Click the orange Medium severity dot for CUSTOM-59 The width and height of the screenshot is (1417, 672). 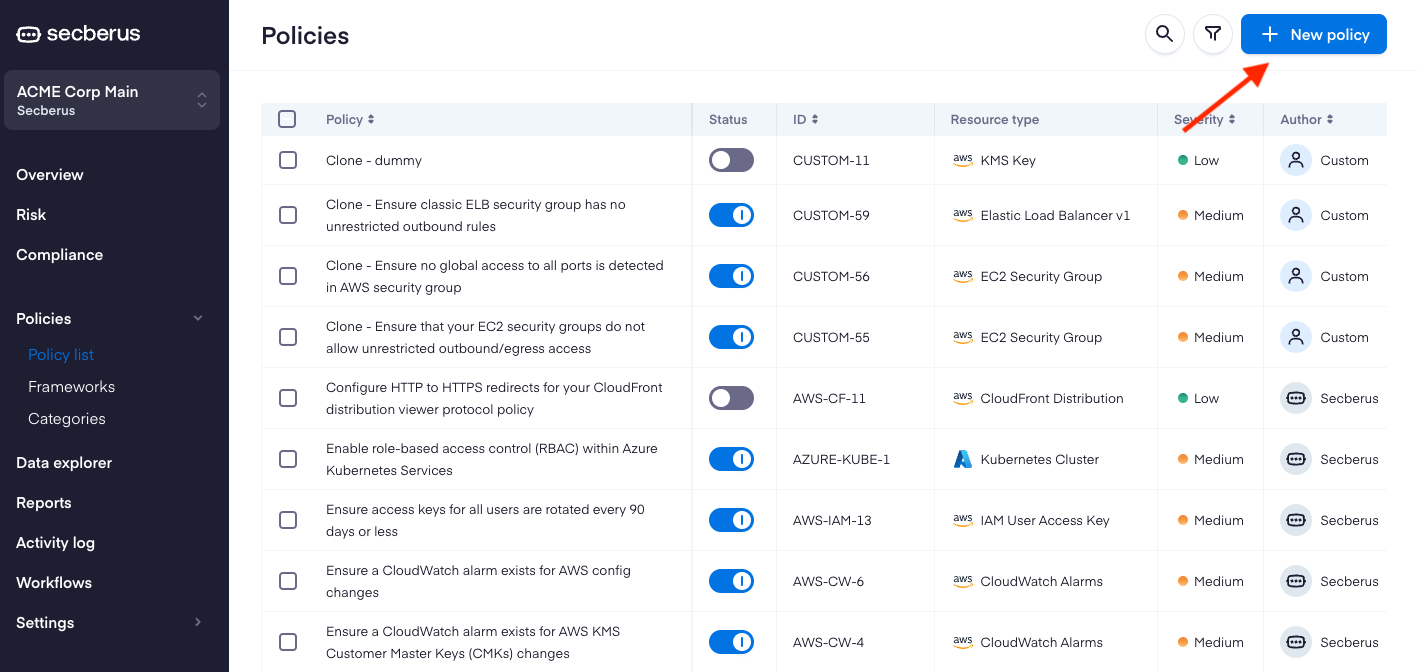[x=1183, y=215]
